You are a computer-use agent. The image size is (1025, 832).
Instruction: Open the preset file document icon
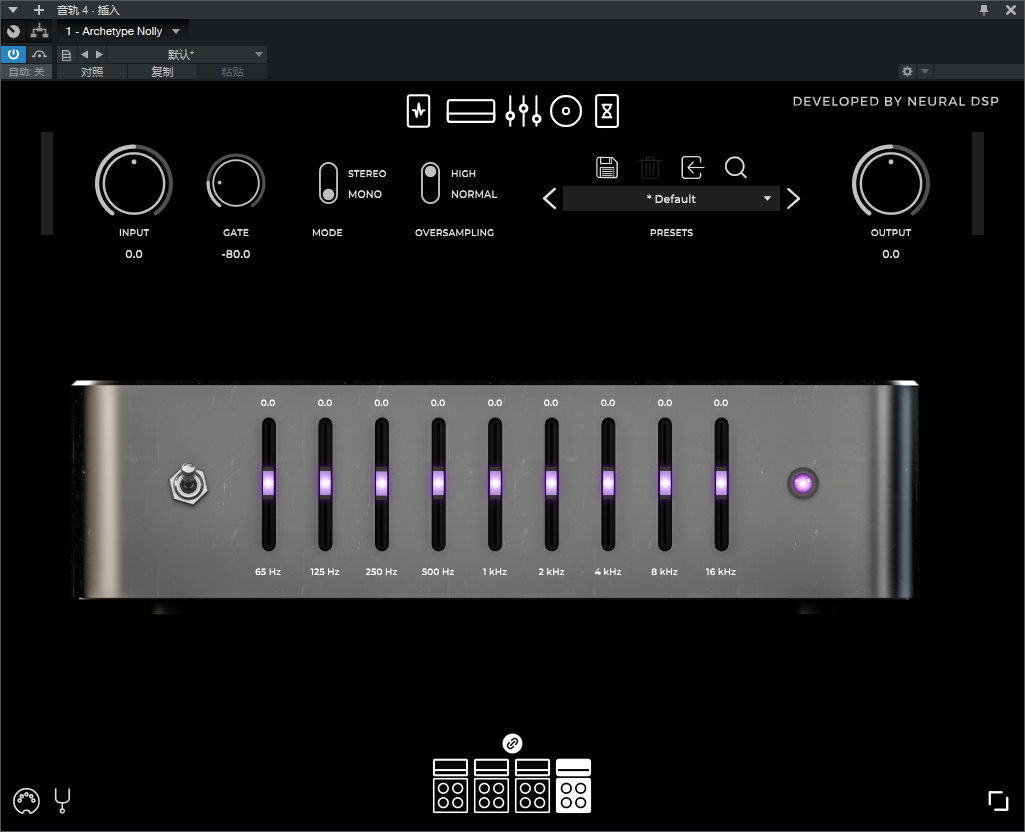point(66,55)
